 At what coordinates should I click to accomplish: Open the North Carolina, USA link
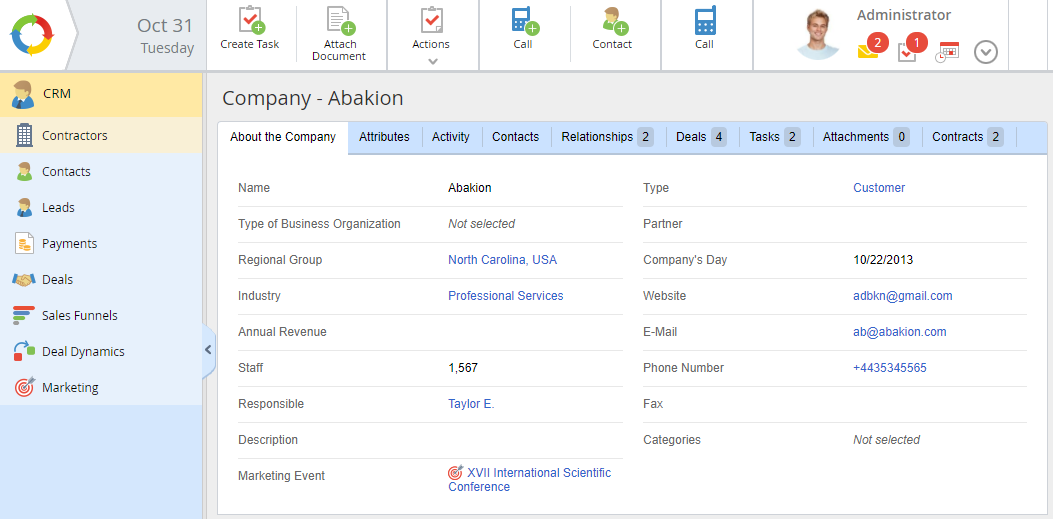(x=502, y=260)
